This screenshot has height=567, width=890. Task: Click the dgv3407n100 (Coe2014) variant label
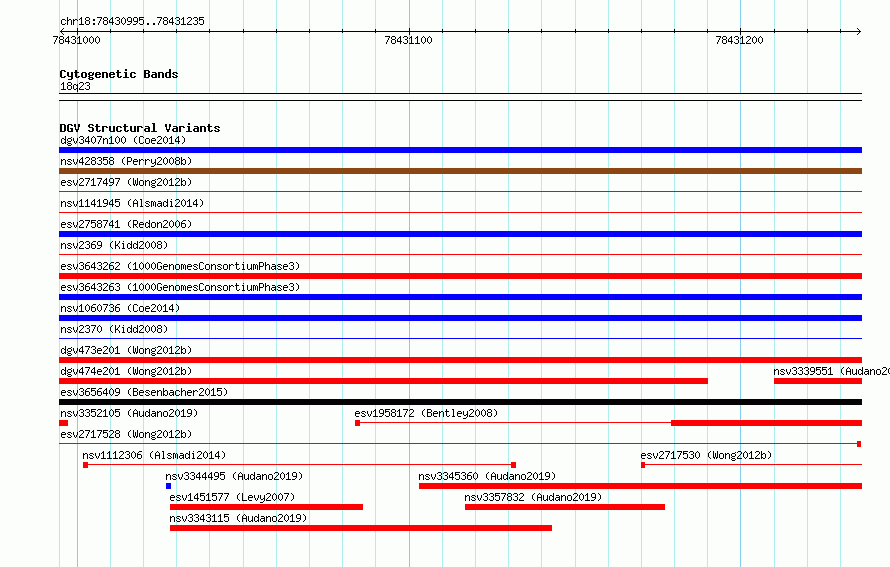tap(123, 140)
